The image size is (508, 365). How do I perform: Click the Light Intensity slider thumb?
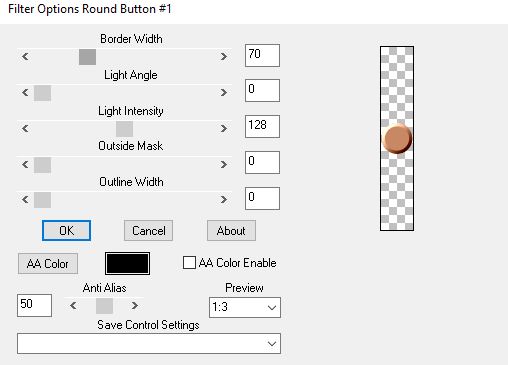coord(124,129)
